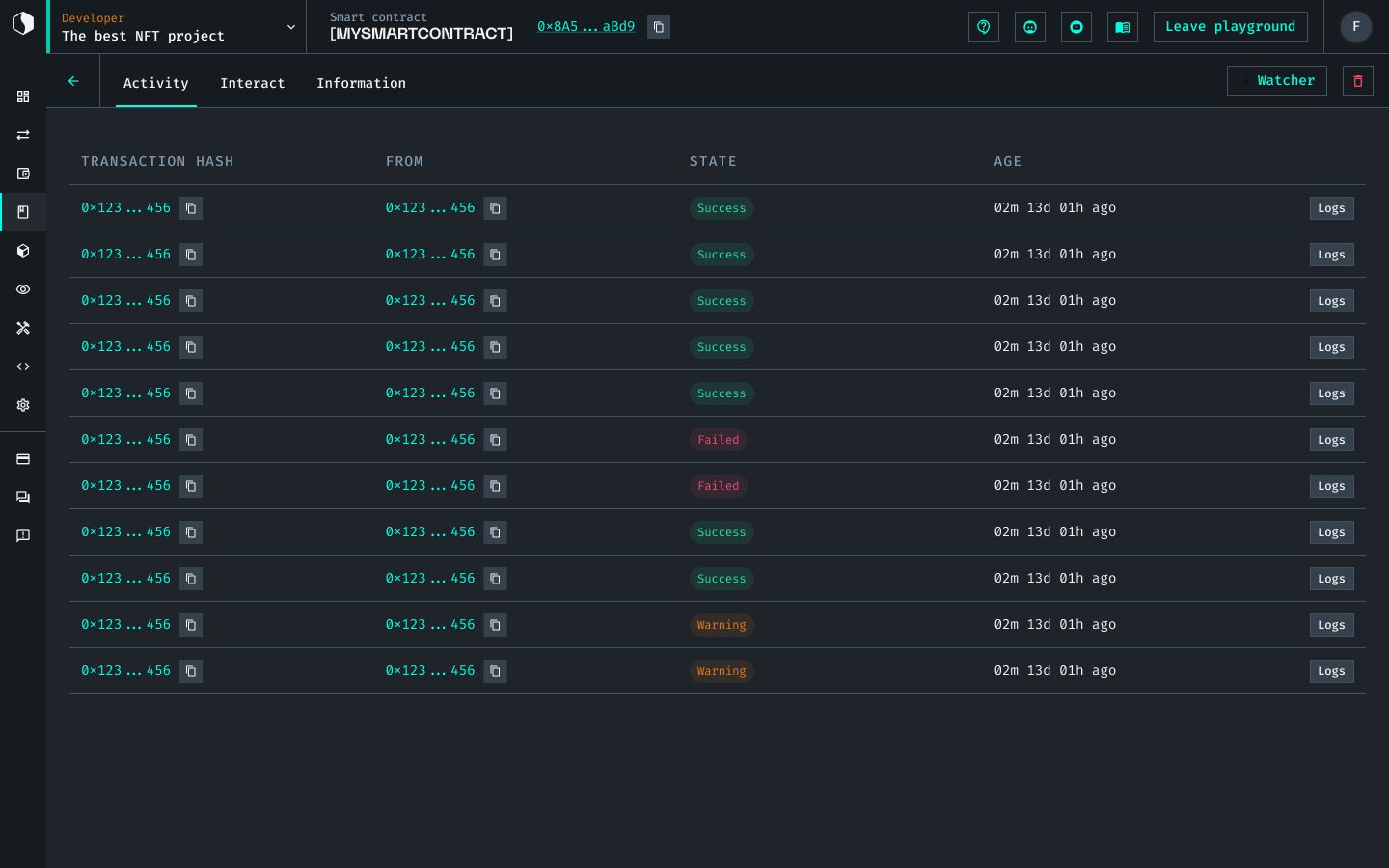The height and width of the screenshot is (868, 1389).
Task: Delete contract with the red trash icon
Action: pos(1358,81)
